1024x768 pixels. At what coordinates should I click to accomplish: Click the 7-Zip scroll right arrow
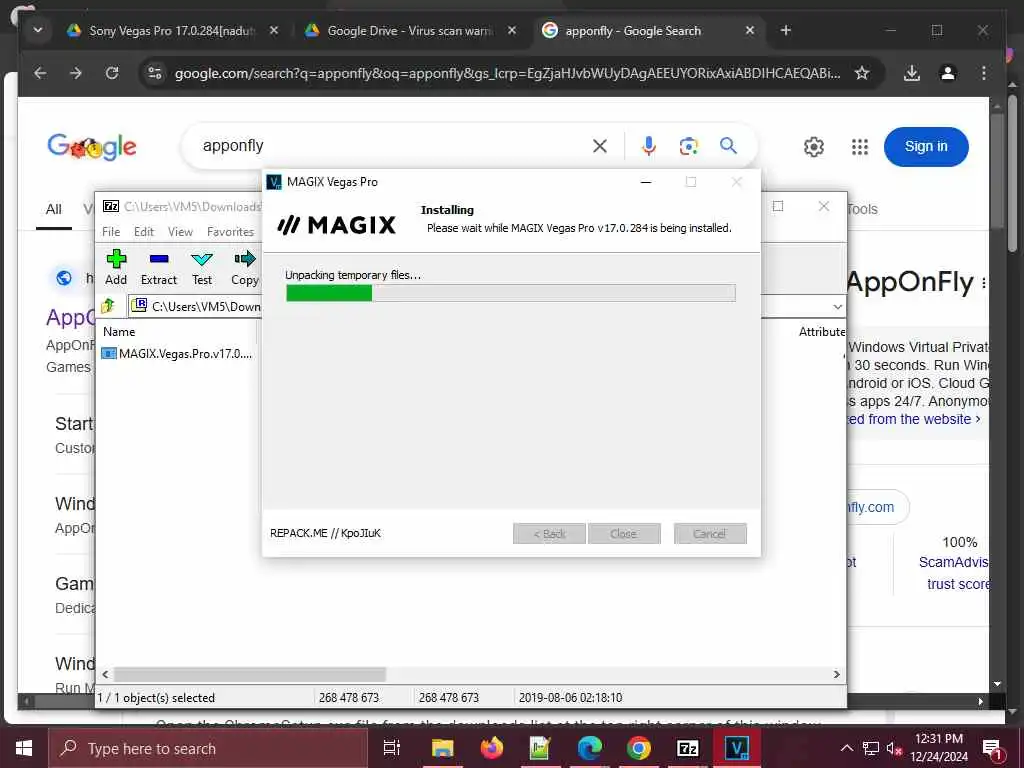pyautogui.click(x=837, y=674)
